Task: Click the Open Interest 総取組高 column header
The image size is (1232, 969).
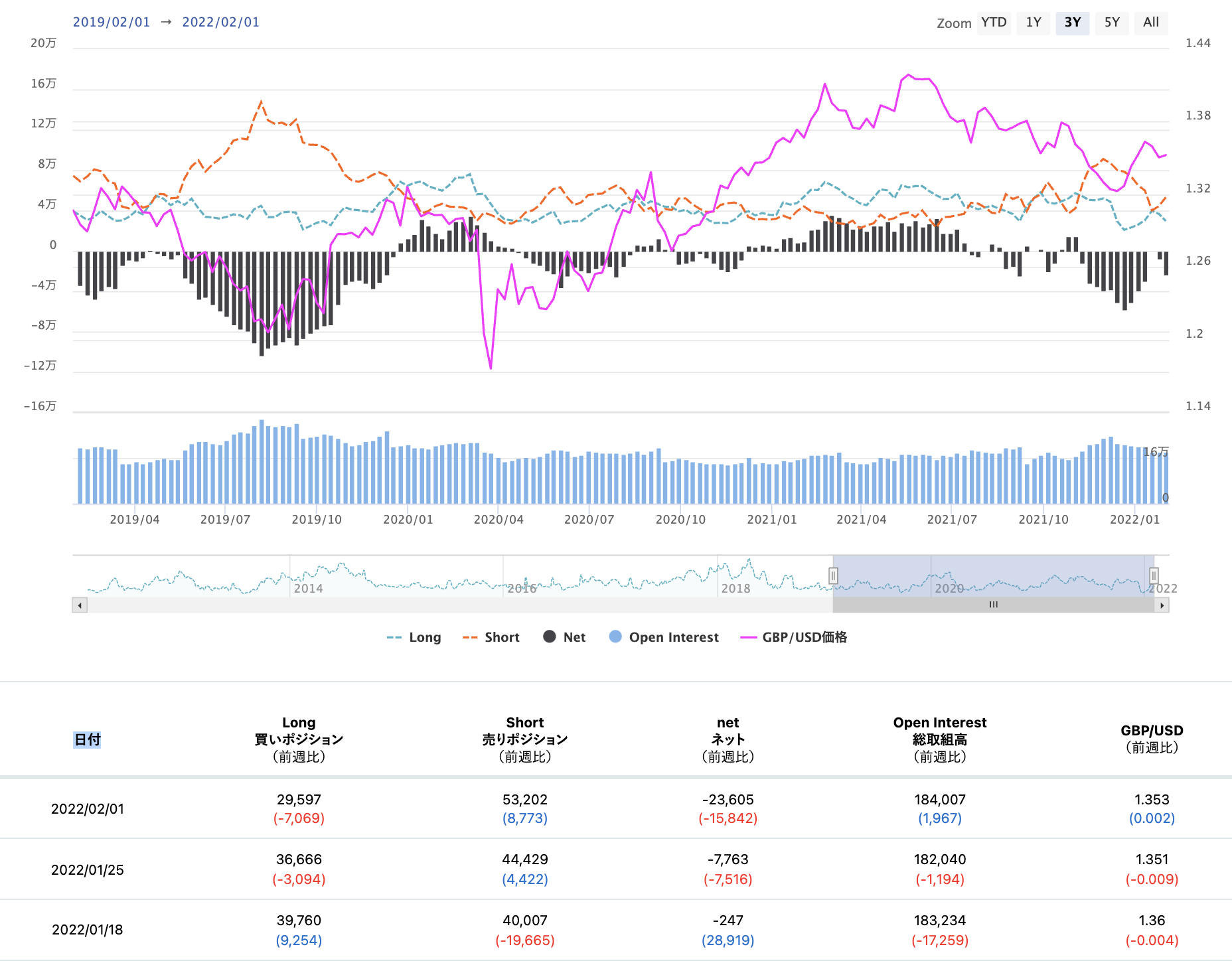Action: coord(940,739)
